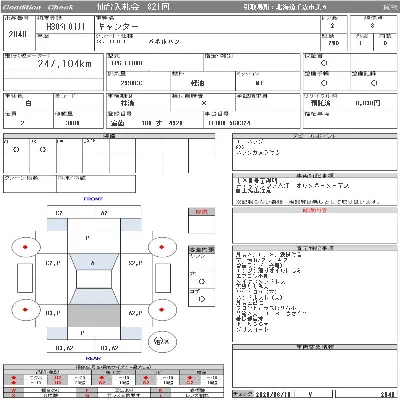This screenshot has height=400, width=400.
Task: Click the rear-right tire marker
Action: (162, 310)
